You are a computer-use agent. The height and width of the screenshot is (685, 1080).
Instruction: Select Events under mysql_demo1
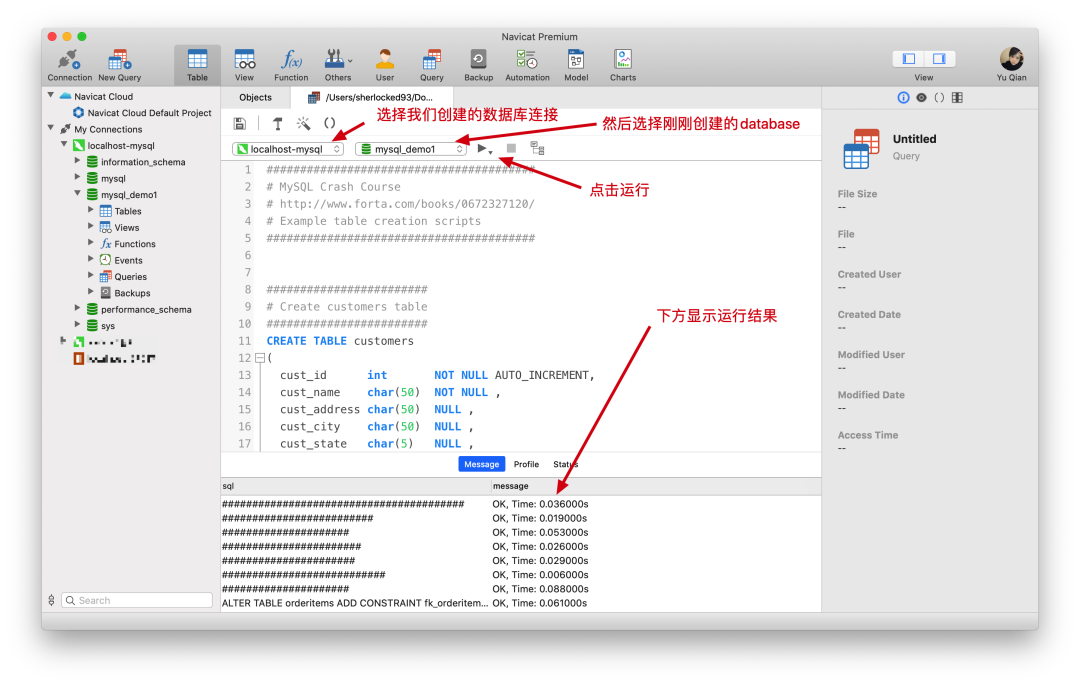click(x=128, y=260)
